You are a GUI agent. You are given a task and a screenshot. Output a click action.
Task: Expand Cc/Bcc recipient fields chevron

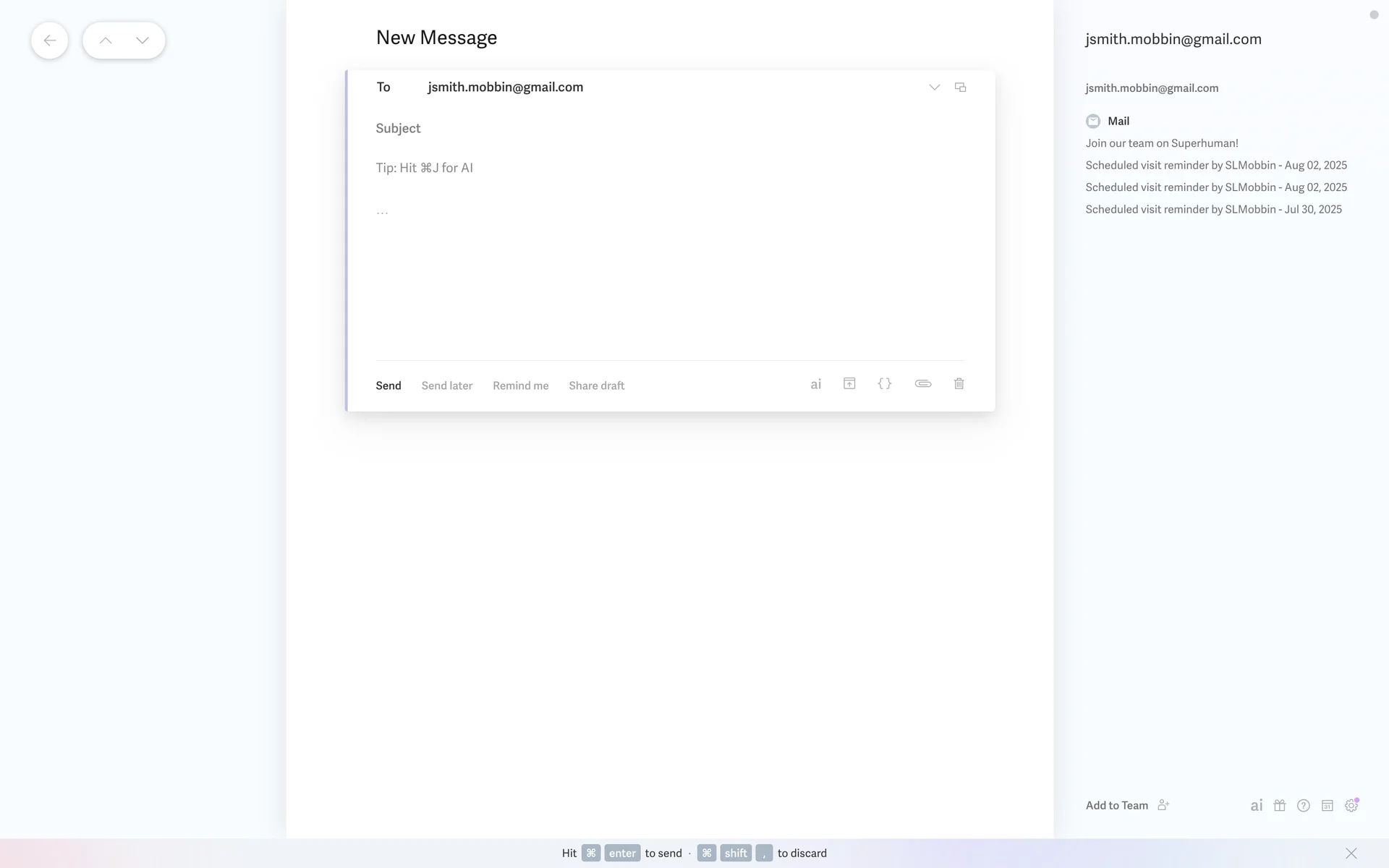click(x=934, y=88)
